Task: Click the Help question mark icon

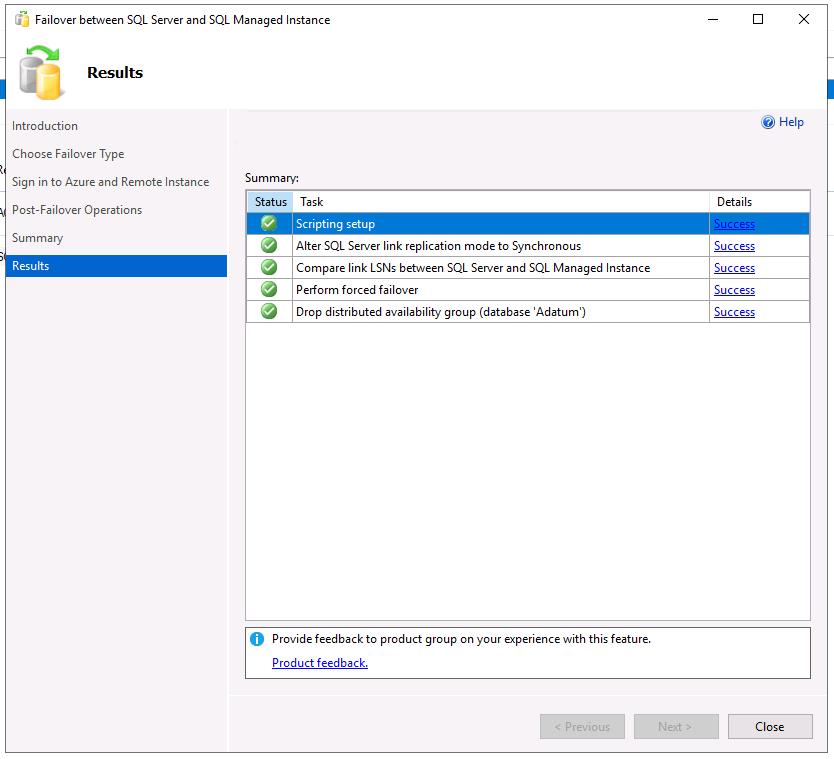Action: [x=768, y=122]
